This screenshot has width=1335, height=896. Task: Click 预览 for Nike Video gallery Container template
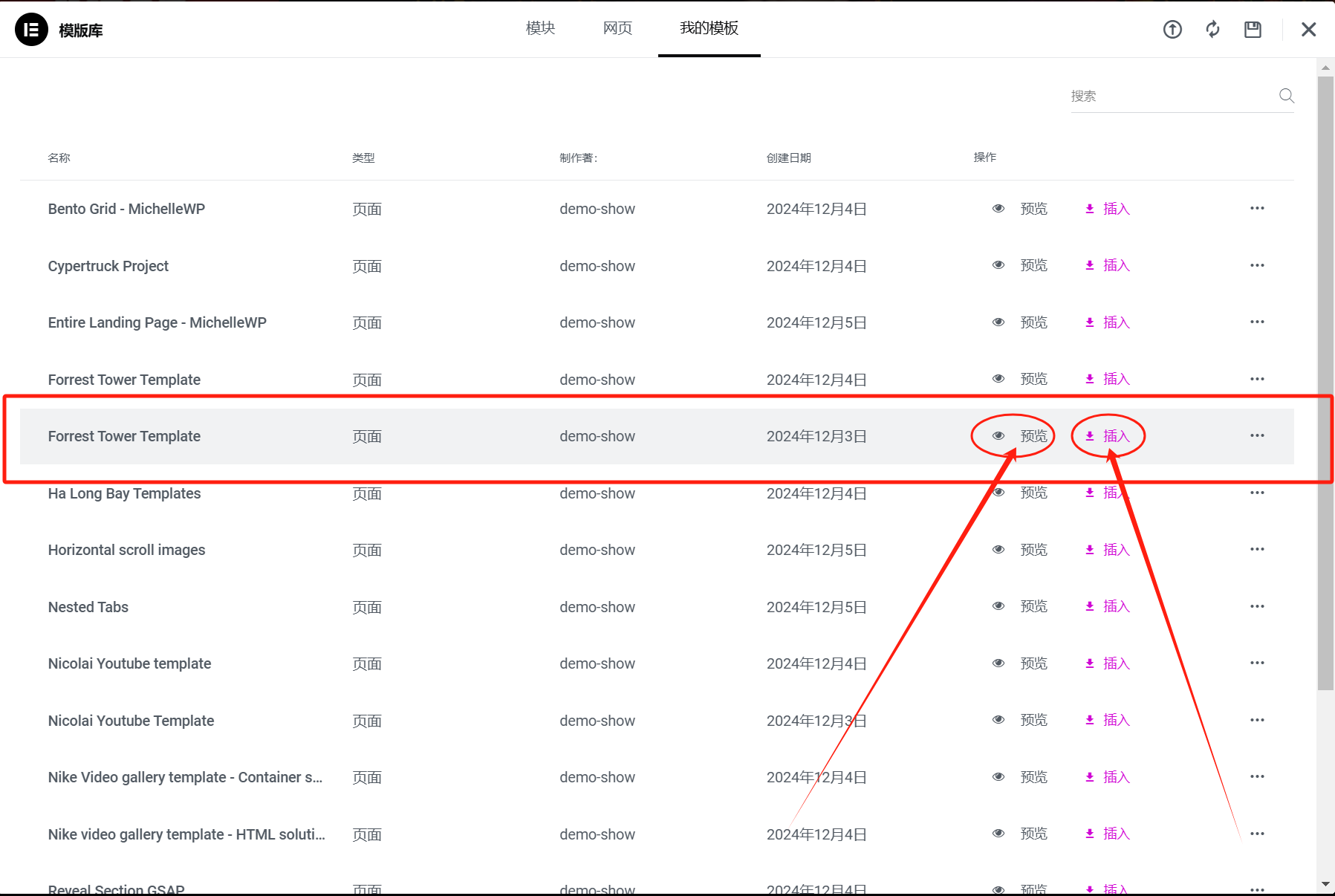(x=1033, y=777)
